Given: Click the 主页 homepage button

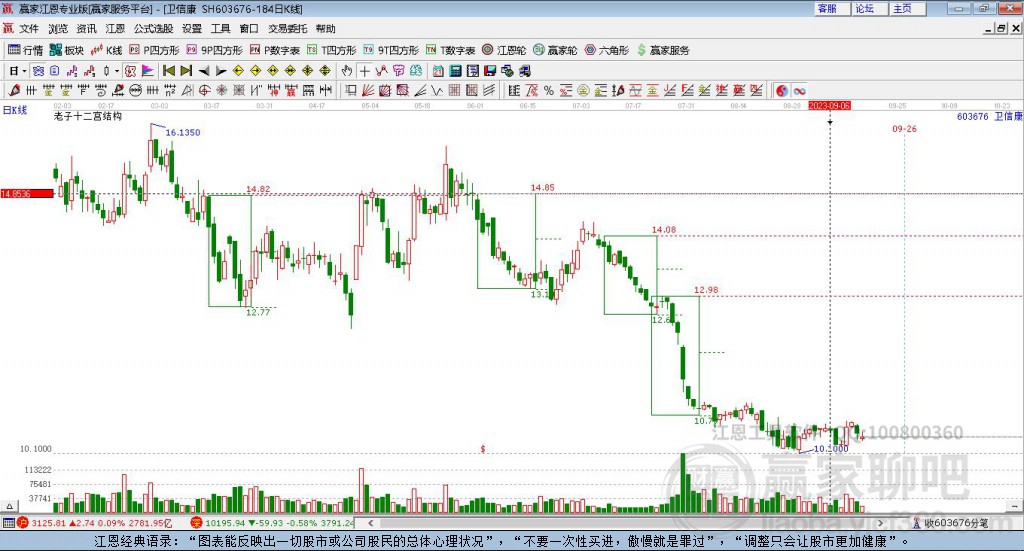Looking at the screenshot, I should coord(908,8).
